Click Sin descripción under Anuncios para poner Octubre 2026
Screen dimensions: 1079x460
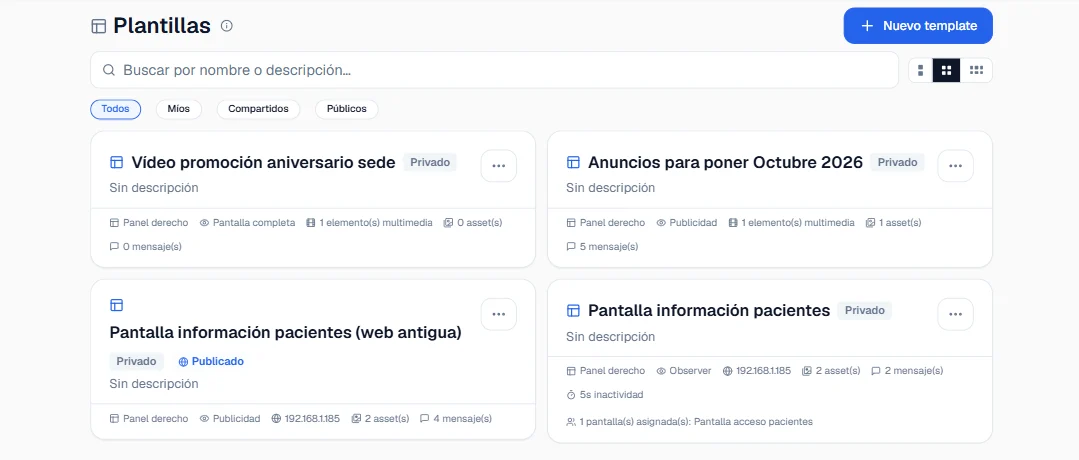pyautogui.click(x=610, y=187)
